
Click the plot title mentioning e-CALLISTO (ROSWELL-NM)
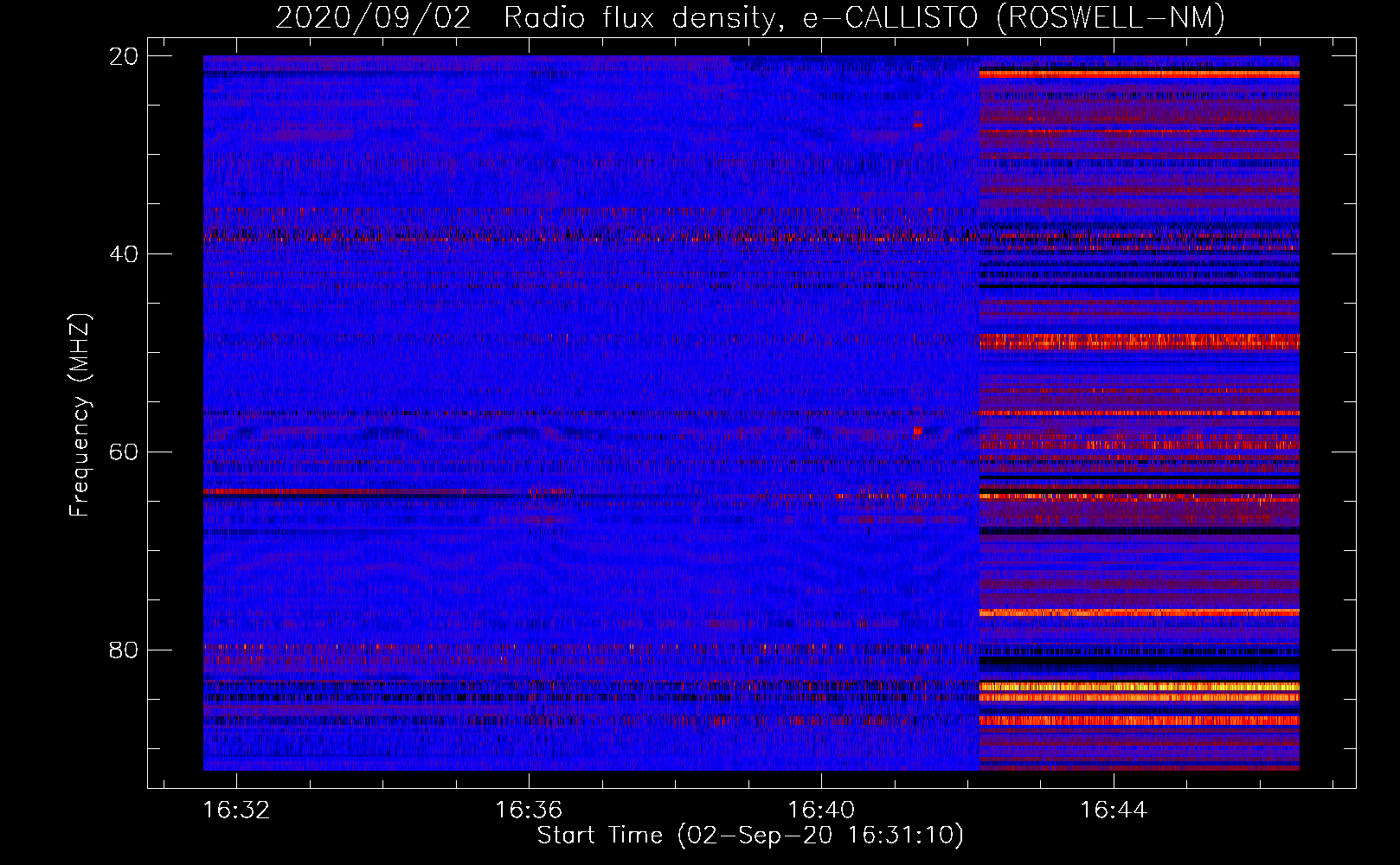750,18
